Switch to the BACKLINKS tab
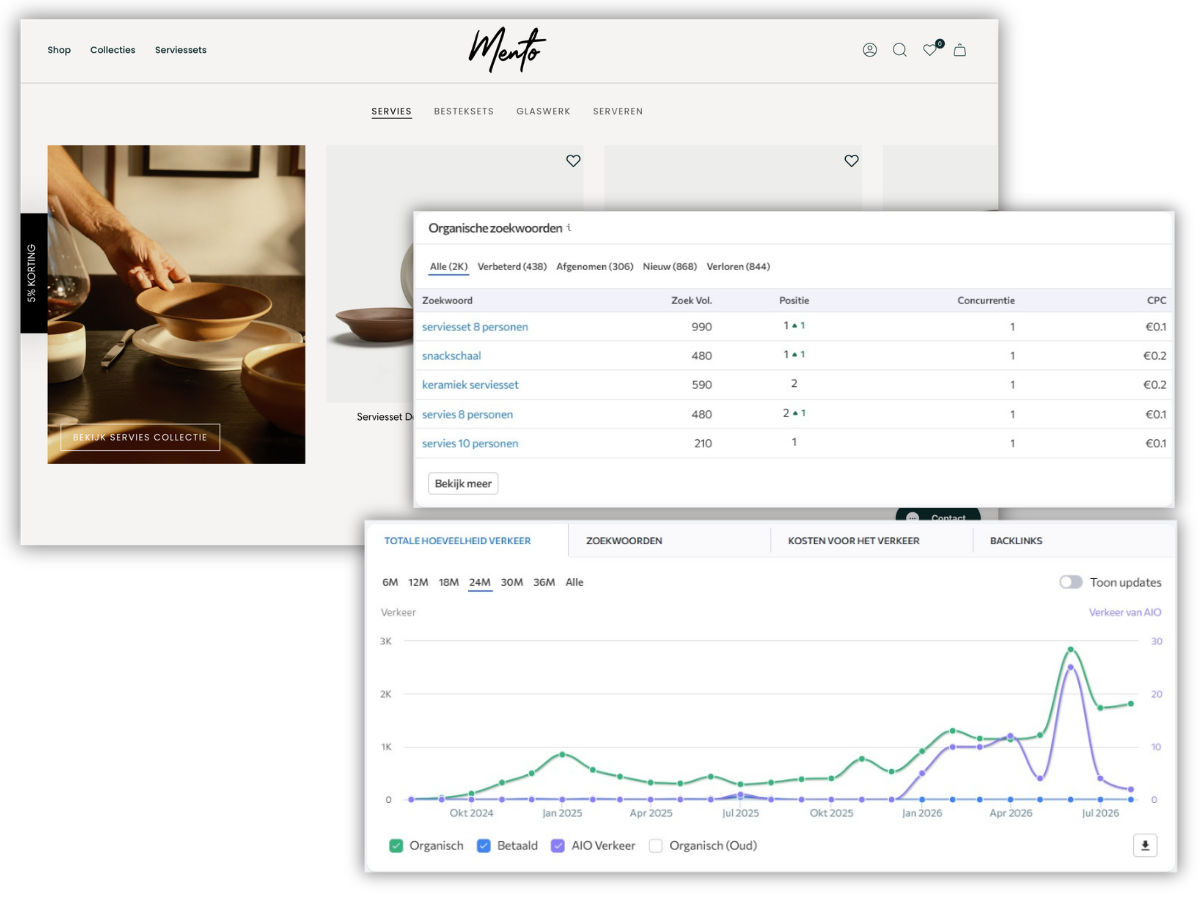1200x900 pixels. coord(1016,541)
